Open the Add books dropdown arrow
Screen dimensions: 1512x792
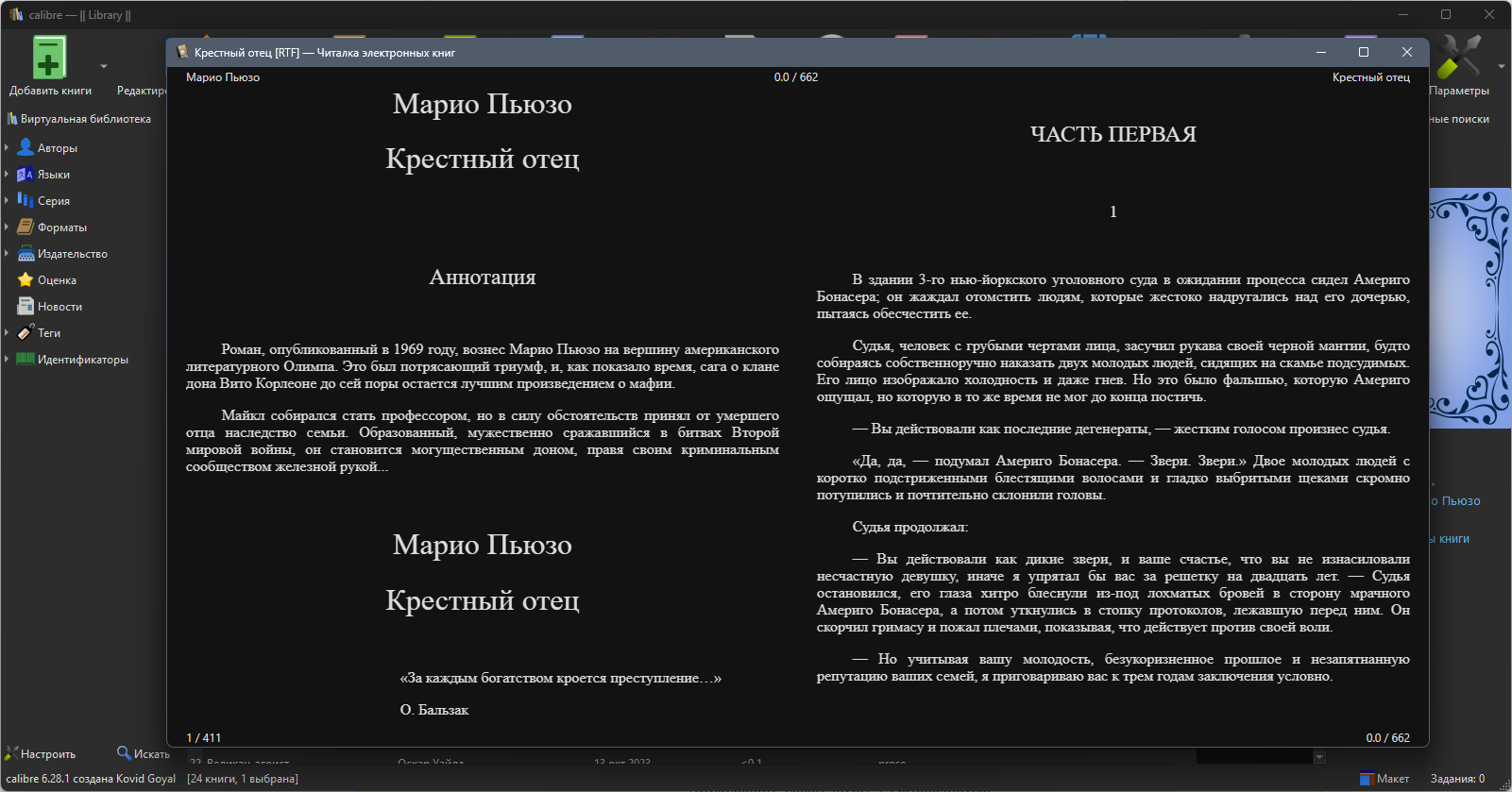[x=104, y=66]
